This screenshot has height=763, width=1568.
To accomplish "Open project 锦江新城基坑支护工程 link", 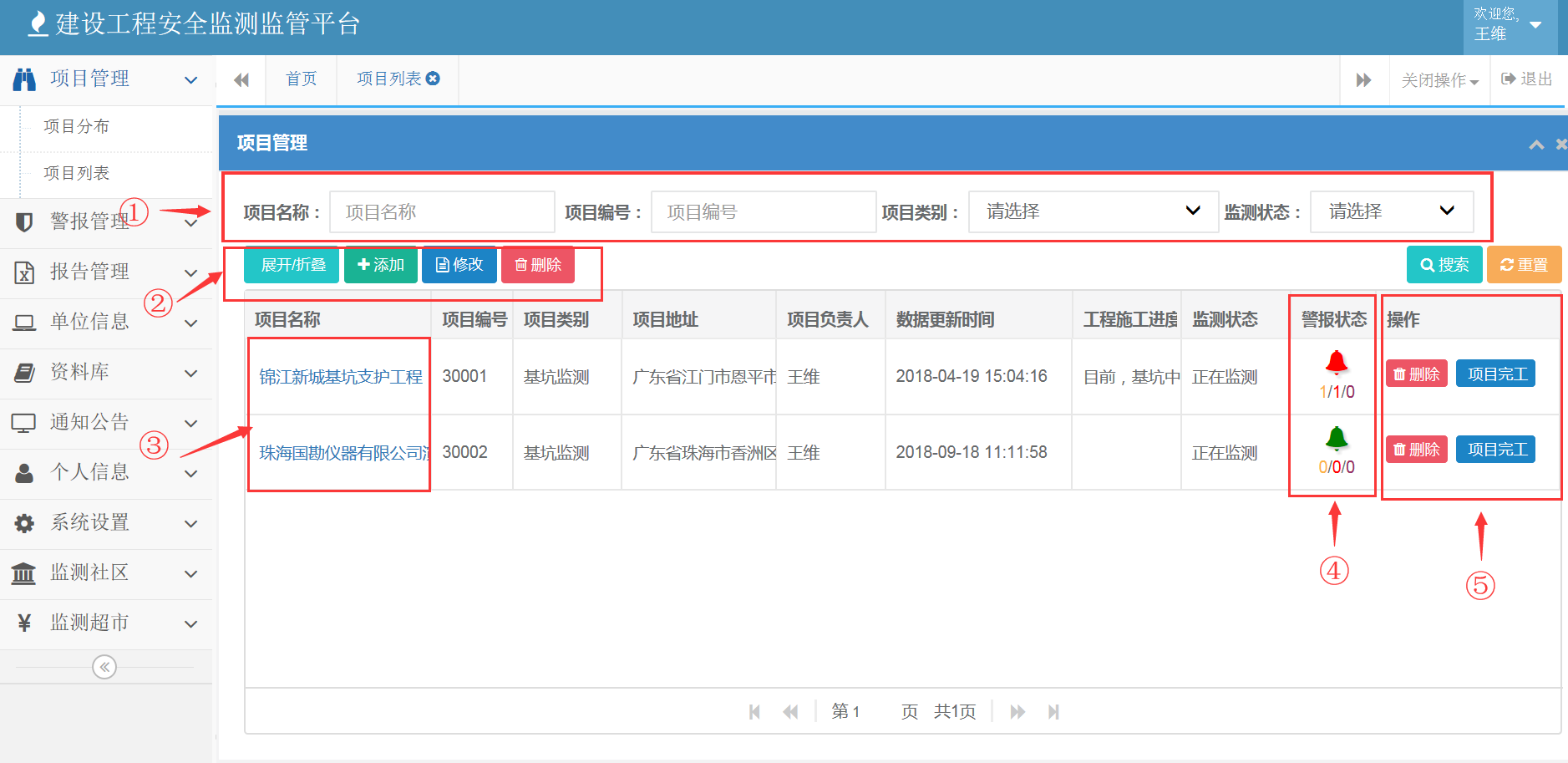I will 339,376.
